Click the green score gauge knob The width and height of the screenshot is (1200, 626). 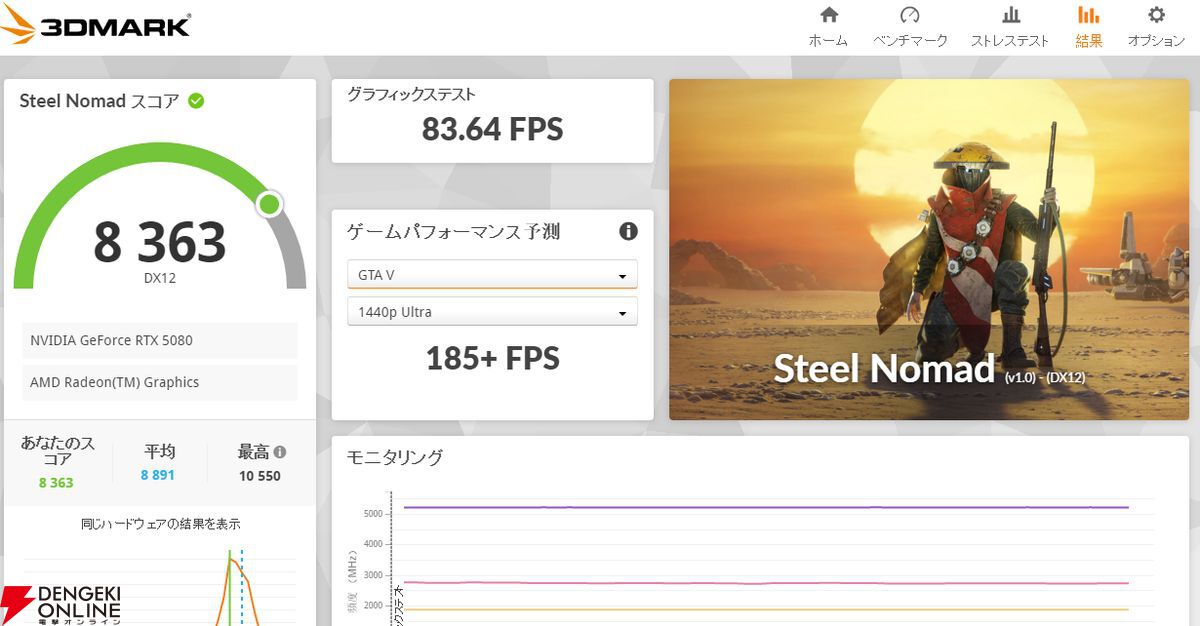coord(269,204)
